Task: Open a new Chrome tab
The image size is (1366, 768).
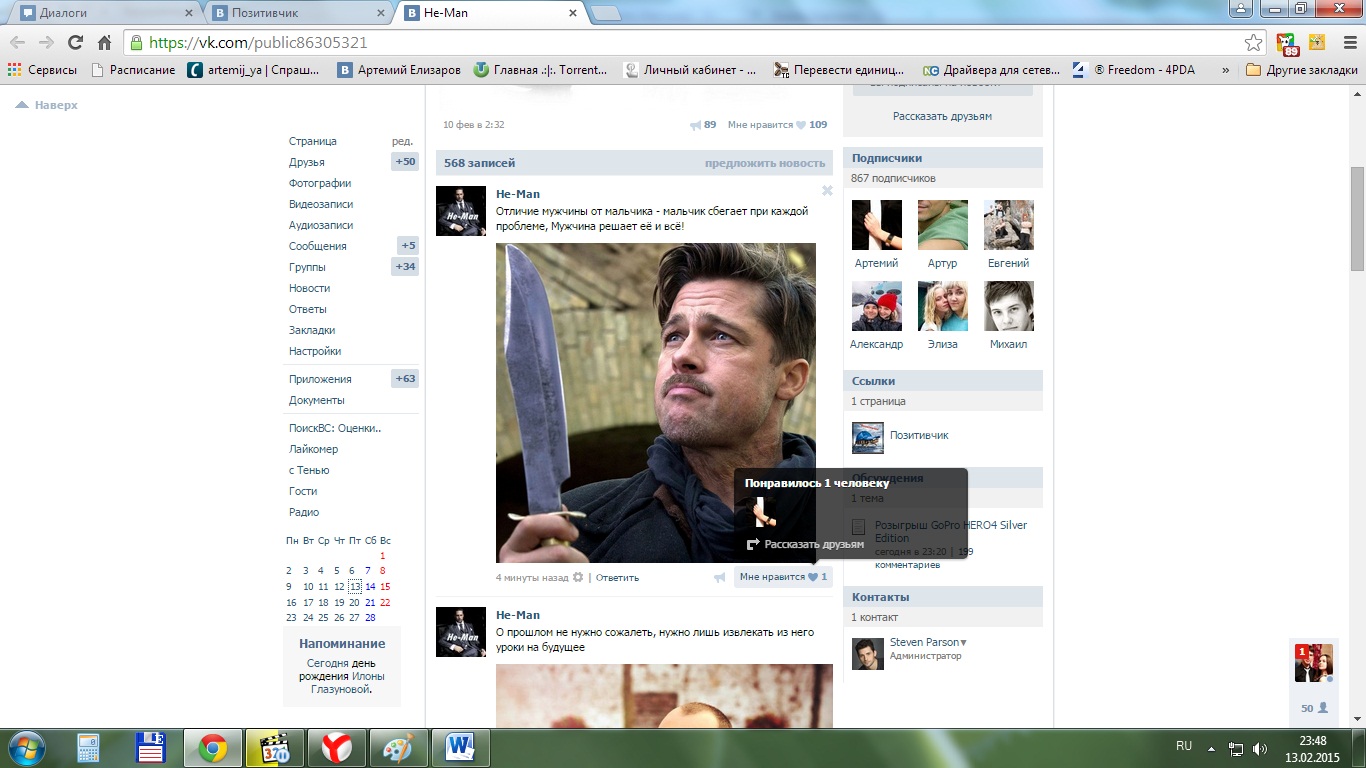Action: point(605,13)
